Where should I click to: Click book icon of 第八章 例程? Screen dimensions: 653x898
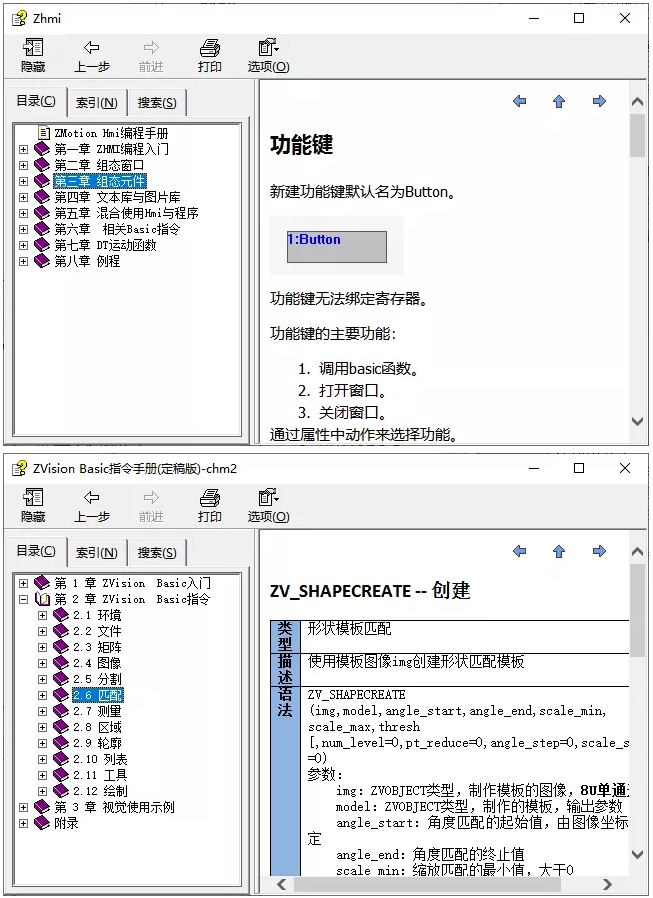(42, 261)
